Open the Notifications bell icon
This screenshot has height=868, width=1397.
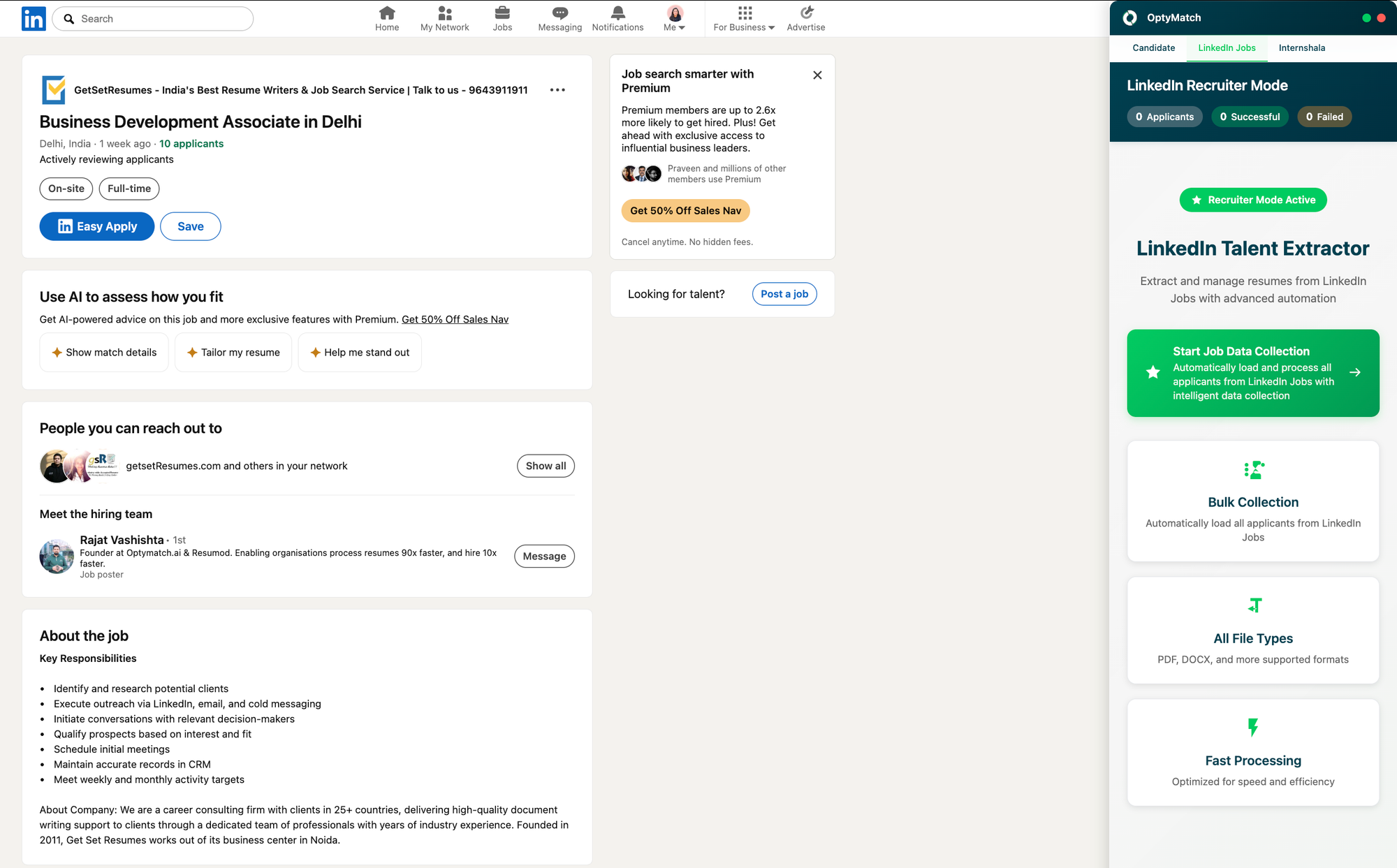tap(617, 13)
